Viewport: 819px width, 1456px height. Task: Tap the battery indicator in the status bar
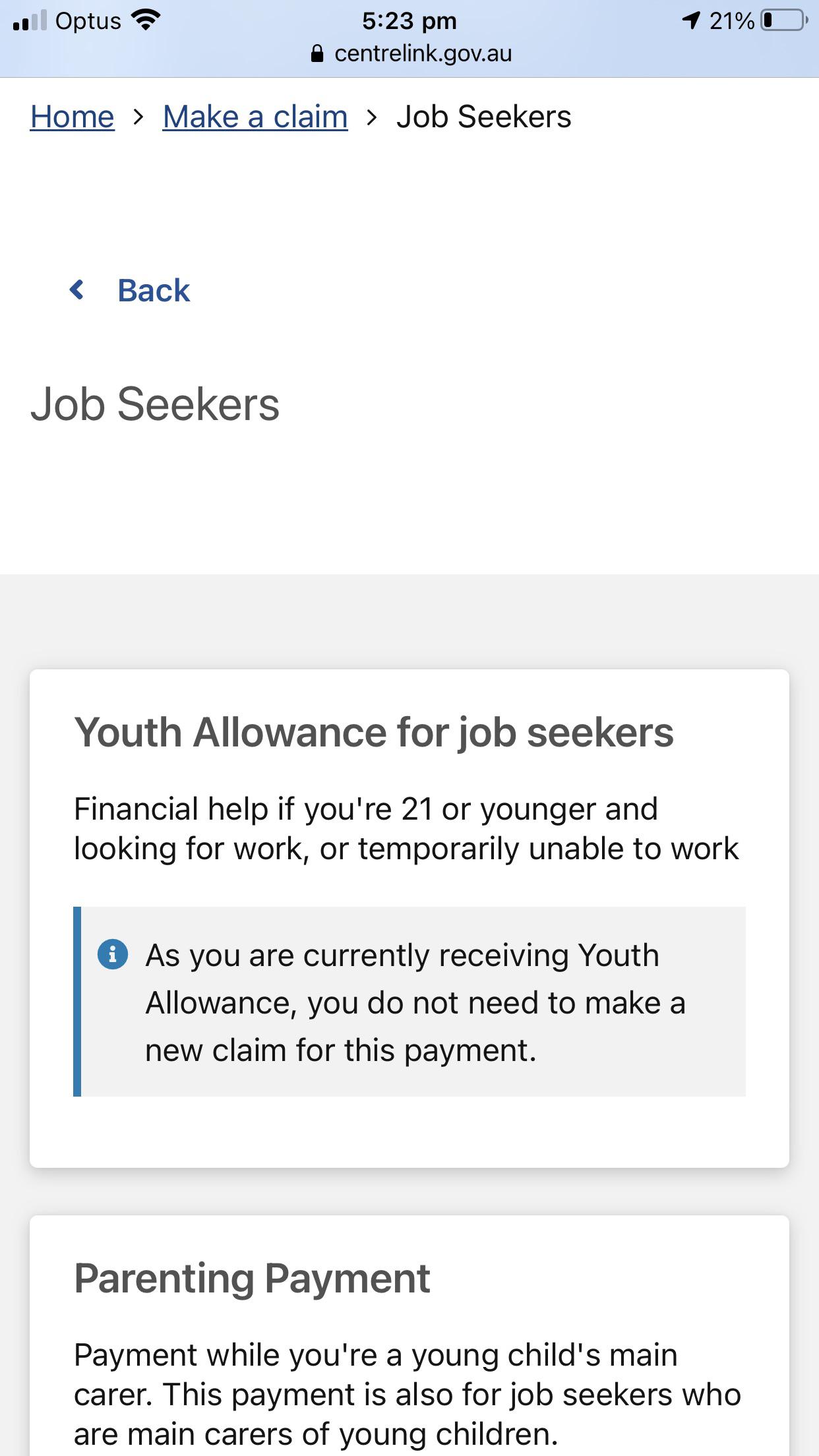783,20
